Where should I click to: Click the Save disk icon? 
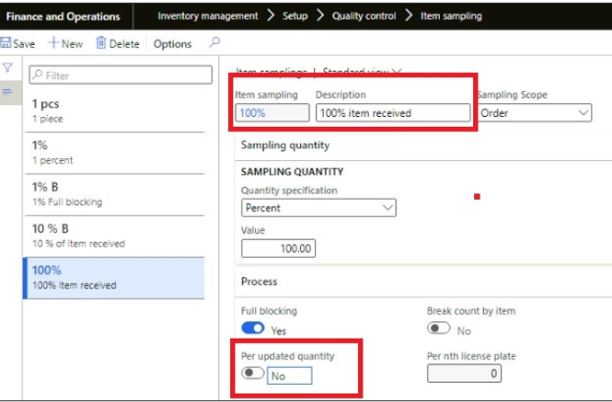tap(5, 43)
